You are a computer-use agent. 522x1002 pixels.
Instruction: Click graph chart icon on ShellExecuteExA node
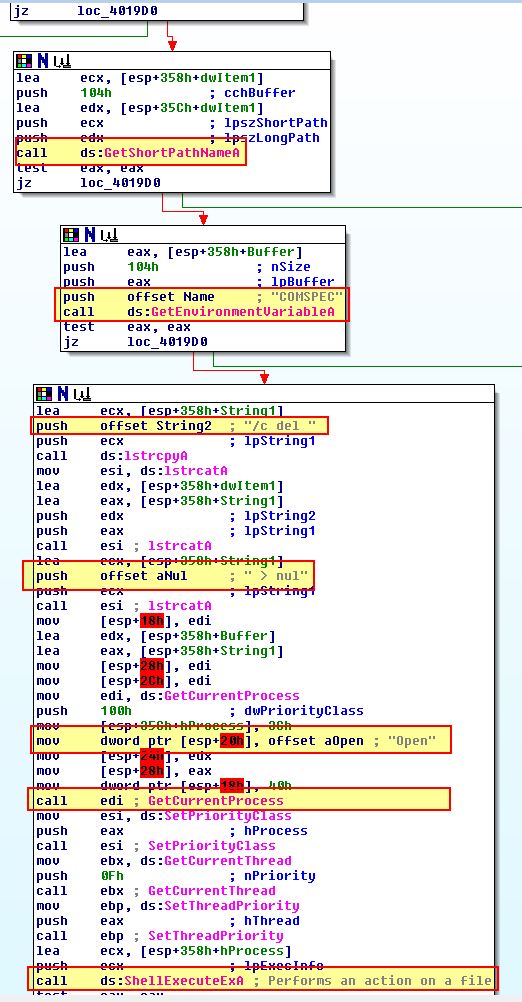pos(81,394)
